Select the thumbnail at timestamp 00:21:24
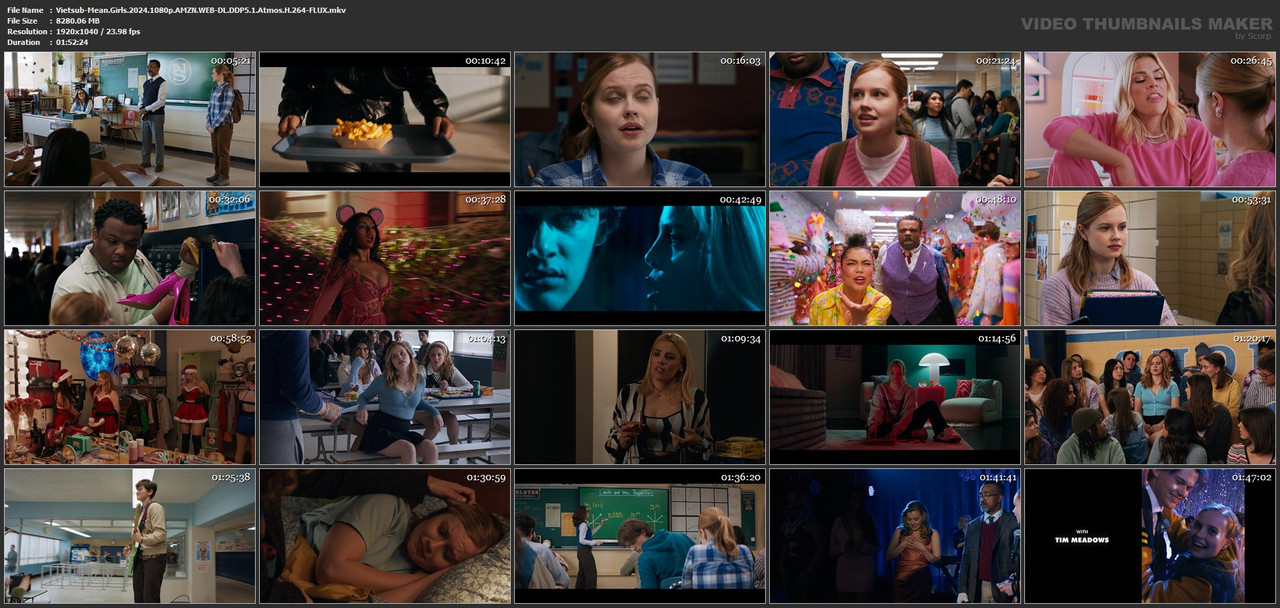This screenshot has height=608, width=1280. pyautogui.click(x=895, y=120)
